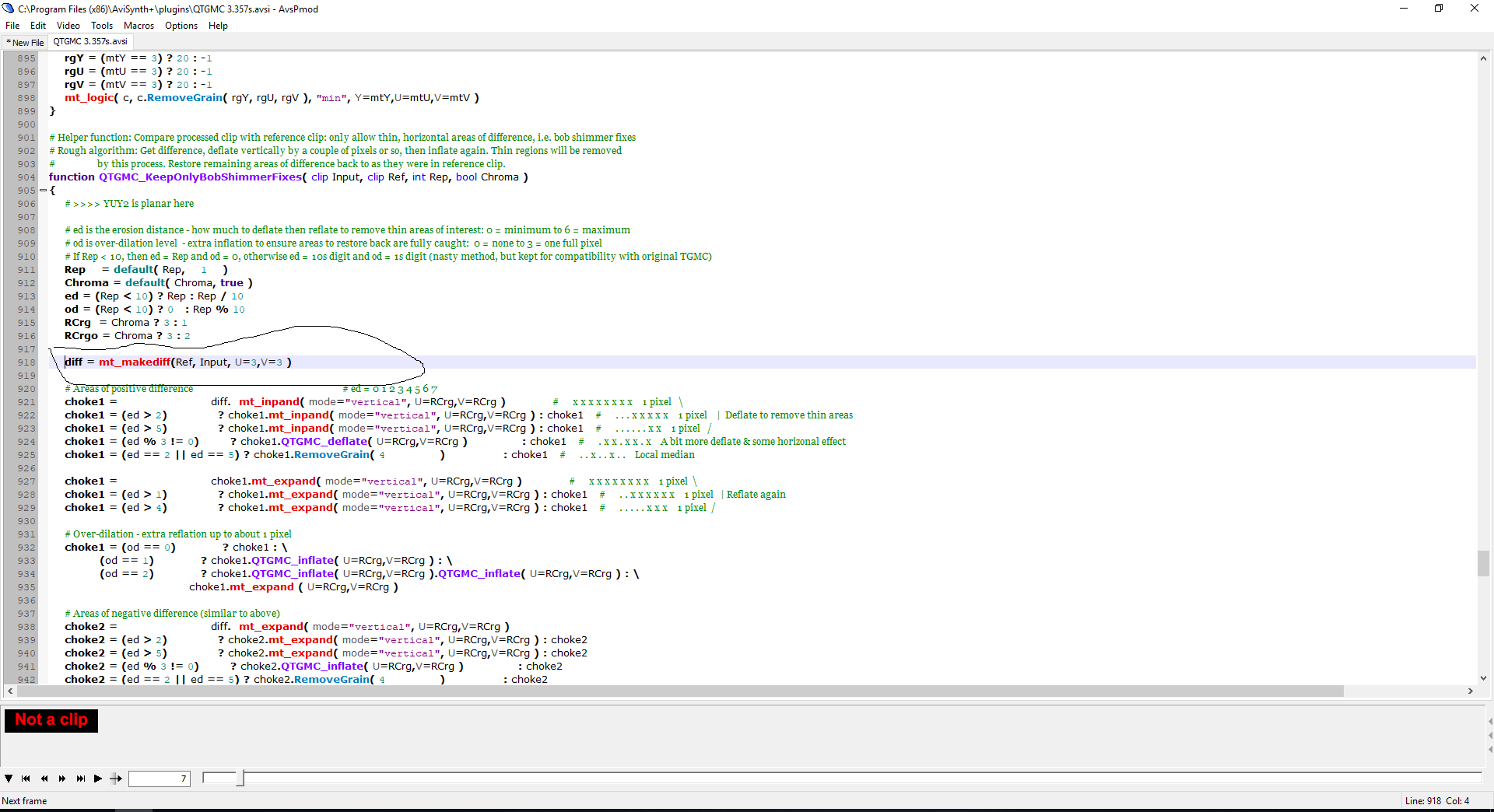Viewport: 1494px width, 812px height.
Task: Select the QTGMC 3.357s.avsi tab
Action: 90,42
